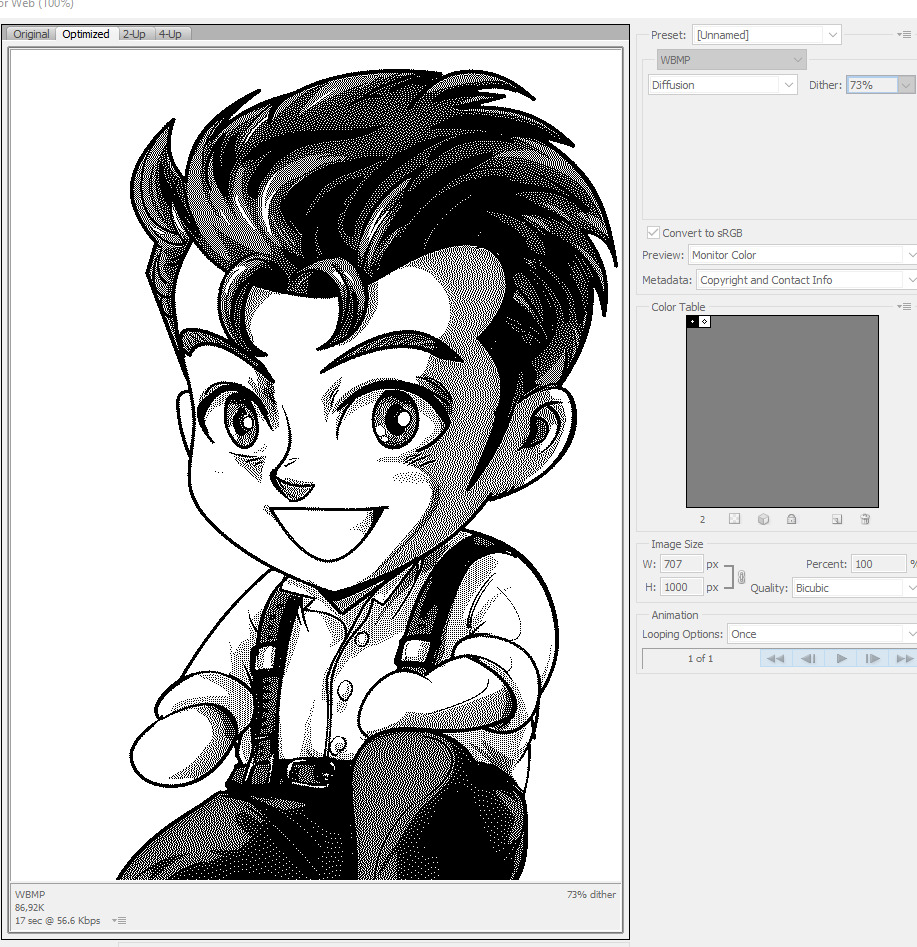Image resolution: width=917 pixels, height=947 pixels.
Task: Open the Preview Monitor Color dropdown
Action: [x=802, y=255]
